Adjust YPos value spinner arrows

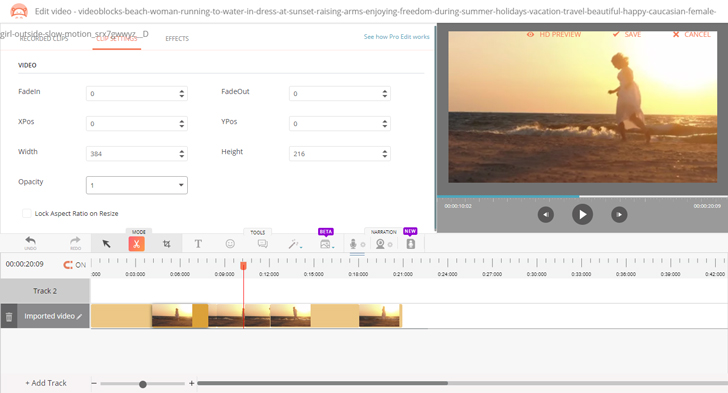384,124
